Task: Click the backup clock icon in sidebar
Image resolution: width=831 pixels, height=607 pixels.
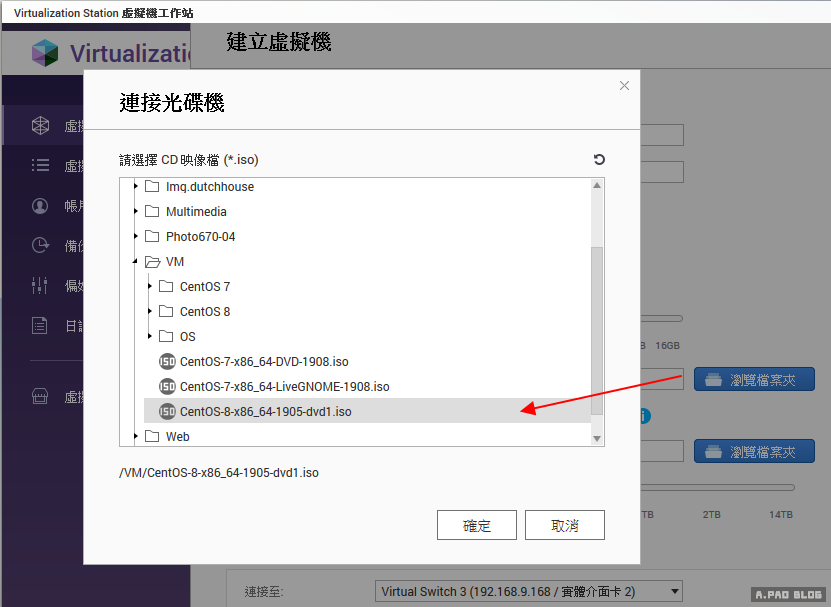Action: pos(40,245)
